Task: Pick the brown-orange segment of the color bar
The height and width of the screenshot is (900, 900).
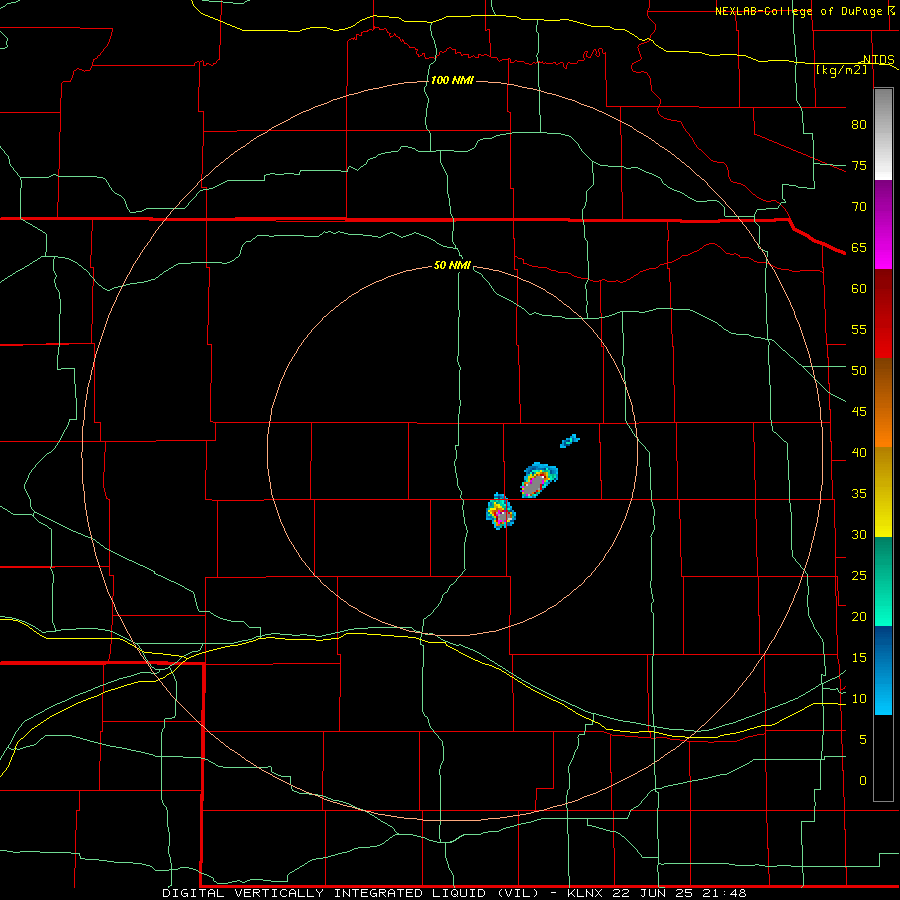Action: click(x=883, y=402)
